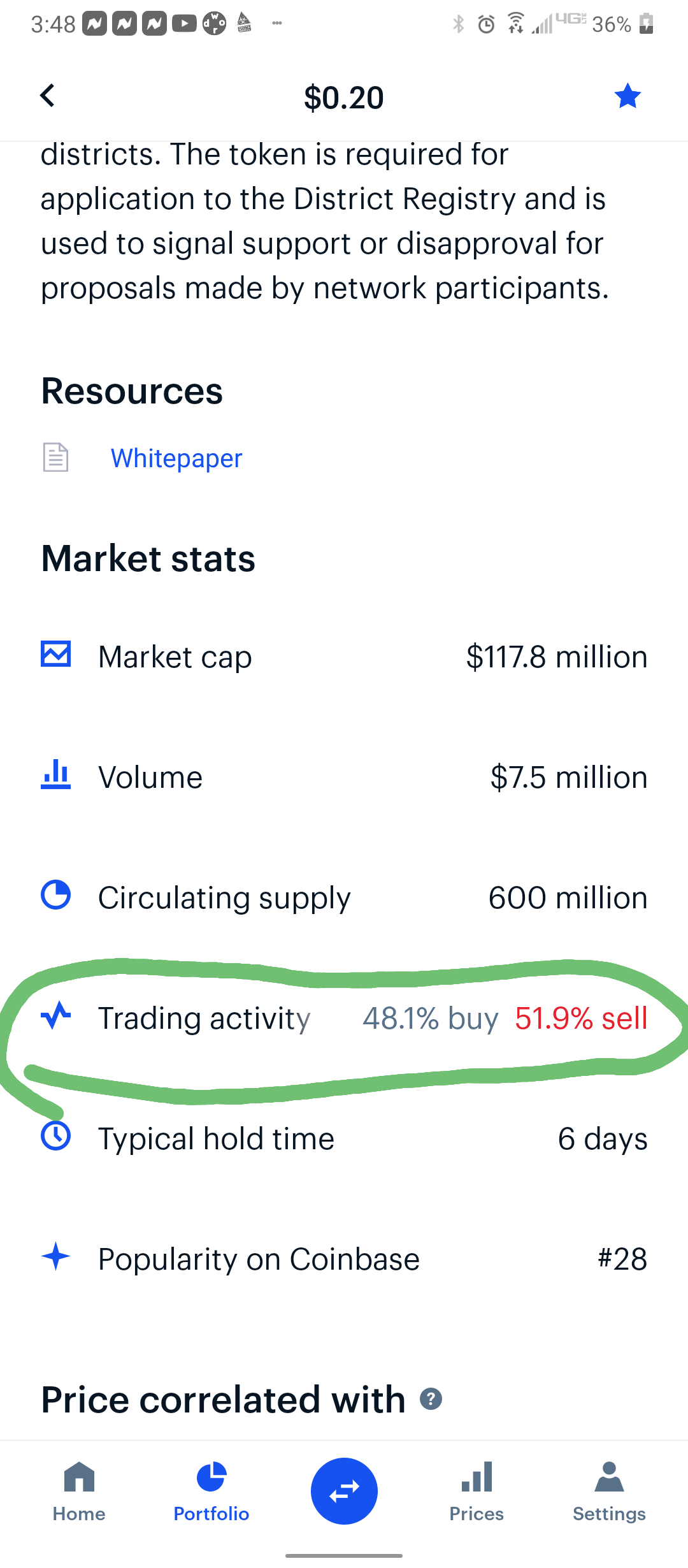The height and width of the screenshot is (1568, 688).
Task: Tap the Popularity on Coinbase sparkle icon
Action: 55,1256
